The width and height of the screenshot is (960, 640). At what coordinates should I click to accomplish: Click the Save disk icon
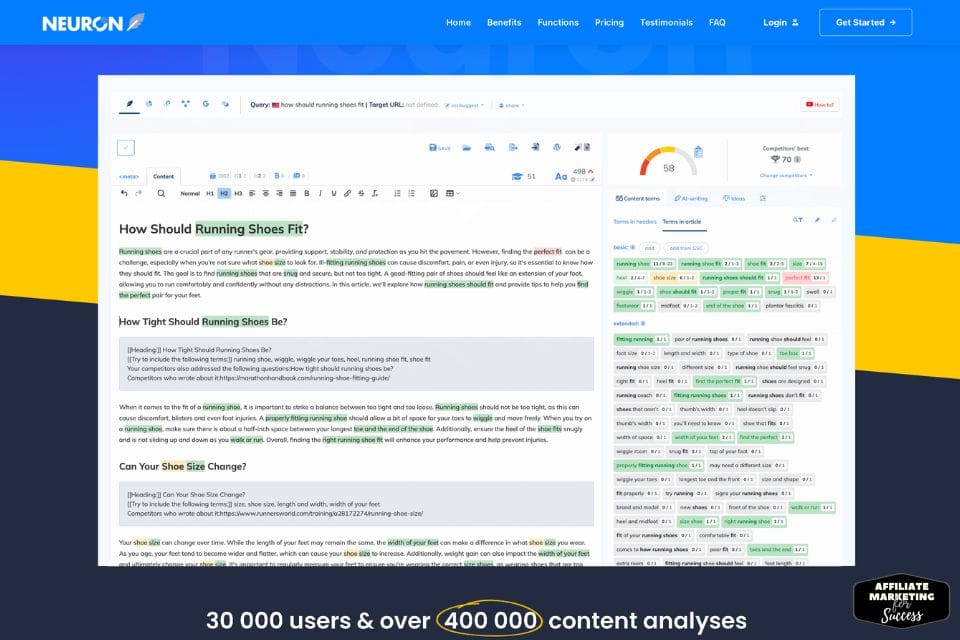tap(439, 148)
